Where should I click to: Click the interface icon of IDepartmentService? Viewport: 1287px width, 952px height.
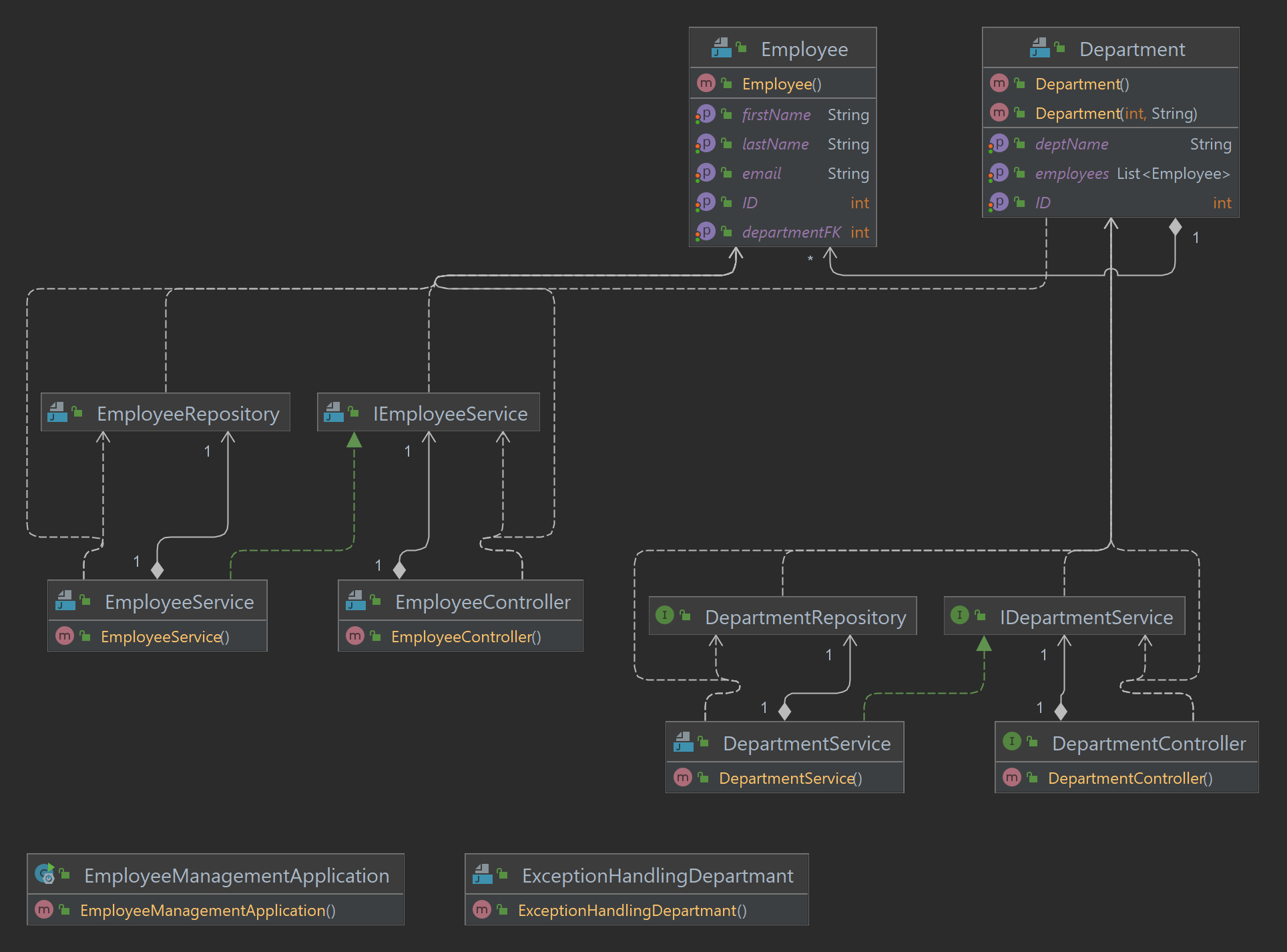(959, 615)
